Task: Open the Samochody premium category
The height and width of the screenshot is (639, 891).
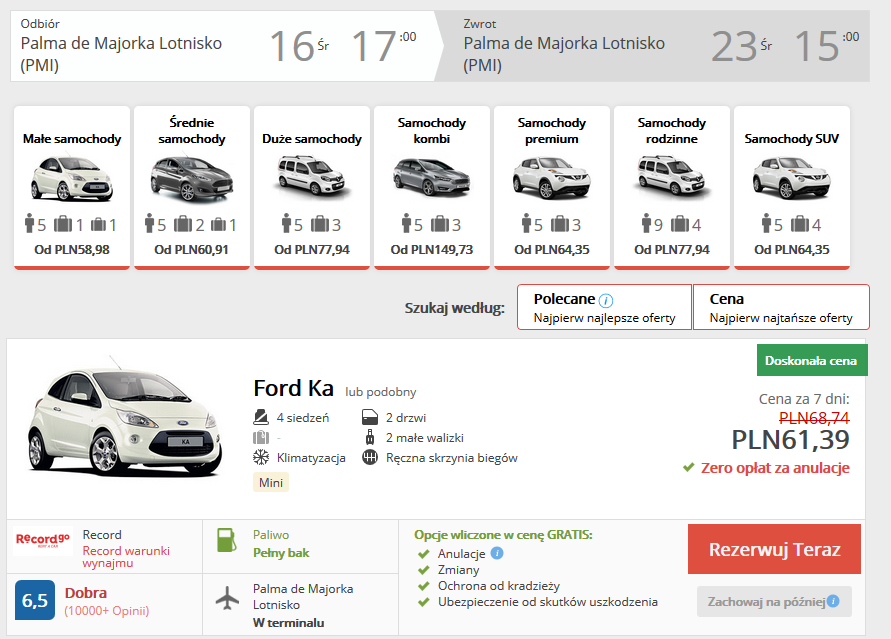Action: [x=551, y=186]
